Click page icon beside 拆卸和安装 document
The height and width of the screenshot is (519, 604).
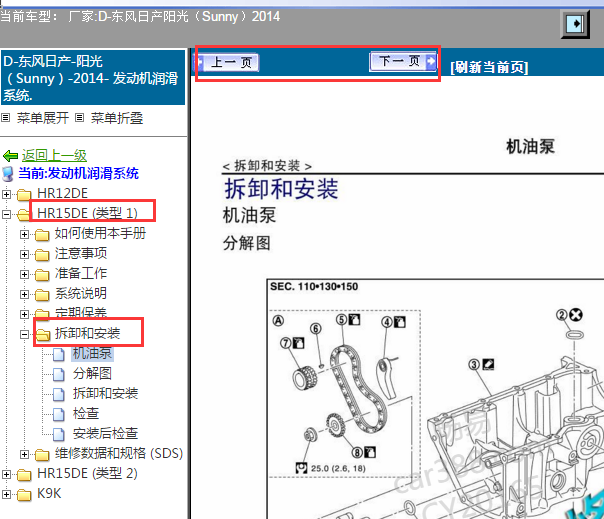point(59,395)
